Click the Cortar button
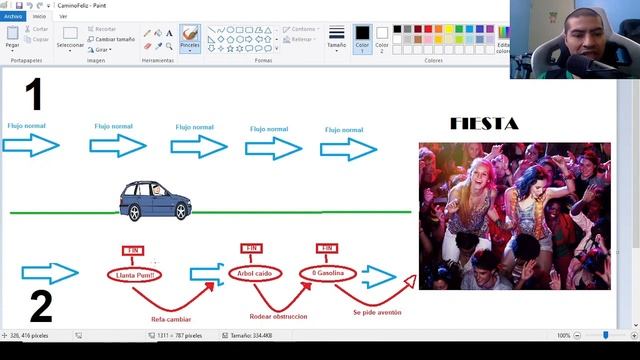Viewport: 640px width, 360px height. click(x=36, y=29)
